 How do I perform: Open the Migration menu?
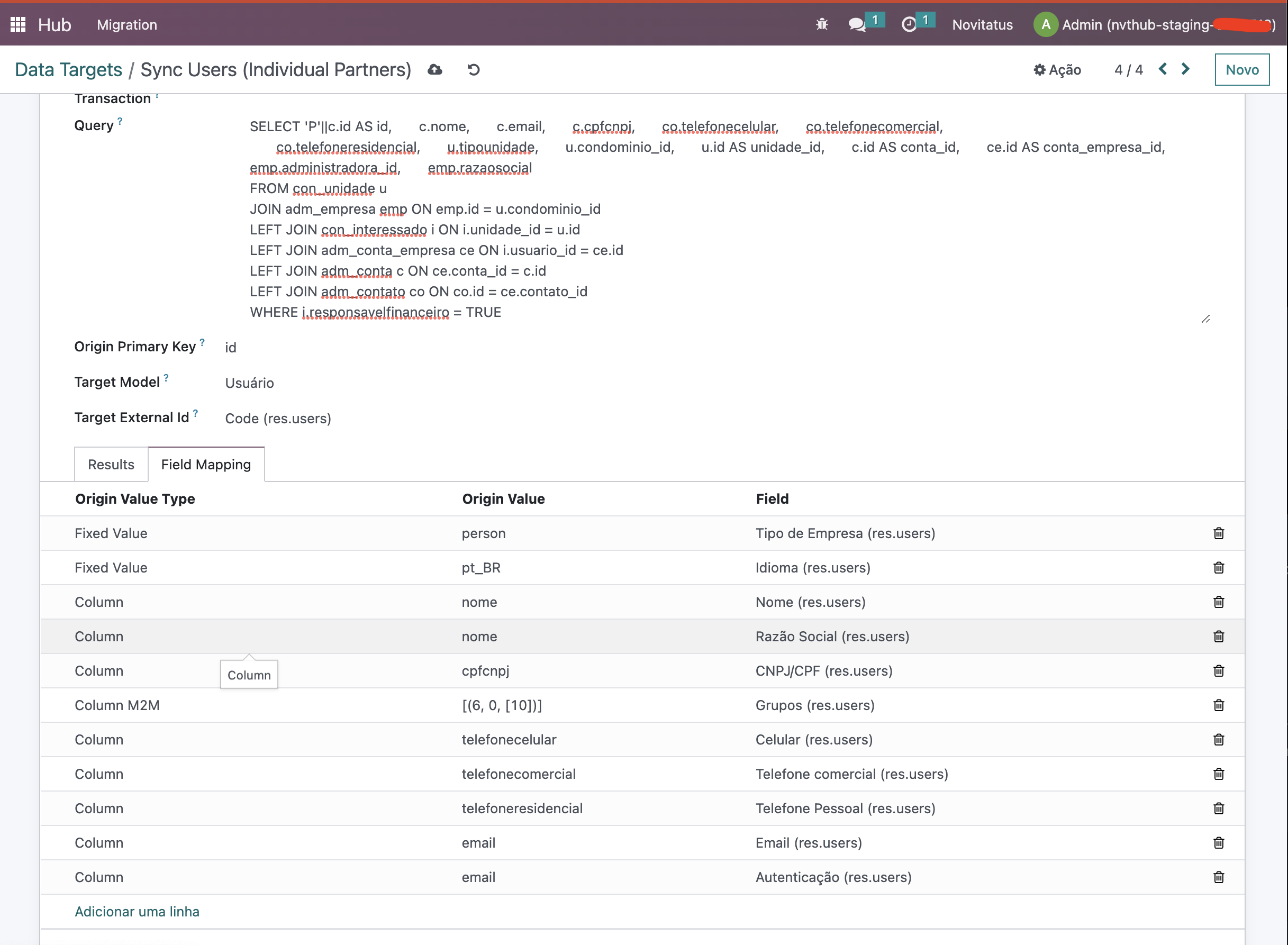pyautogui.click(x=127, y=24)
